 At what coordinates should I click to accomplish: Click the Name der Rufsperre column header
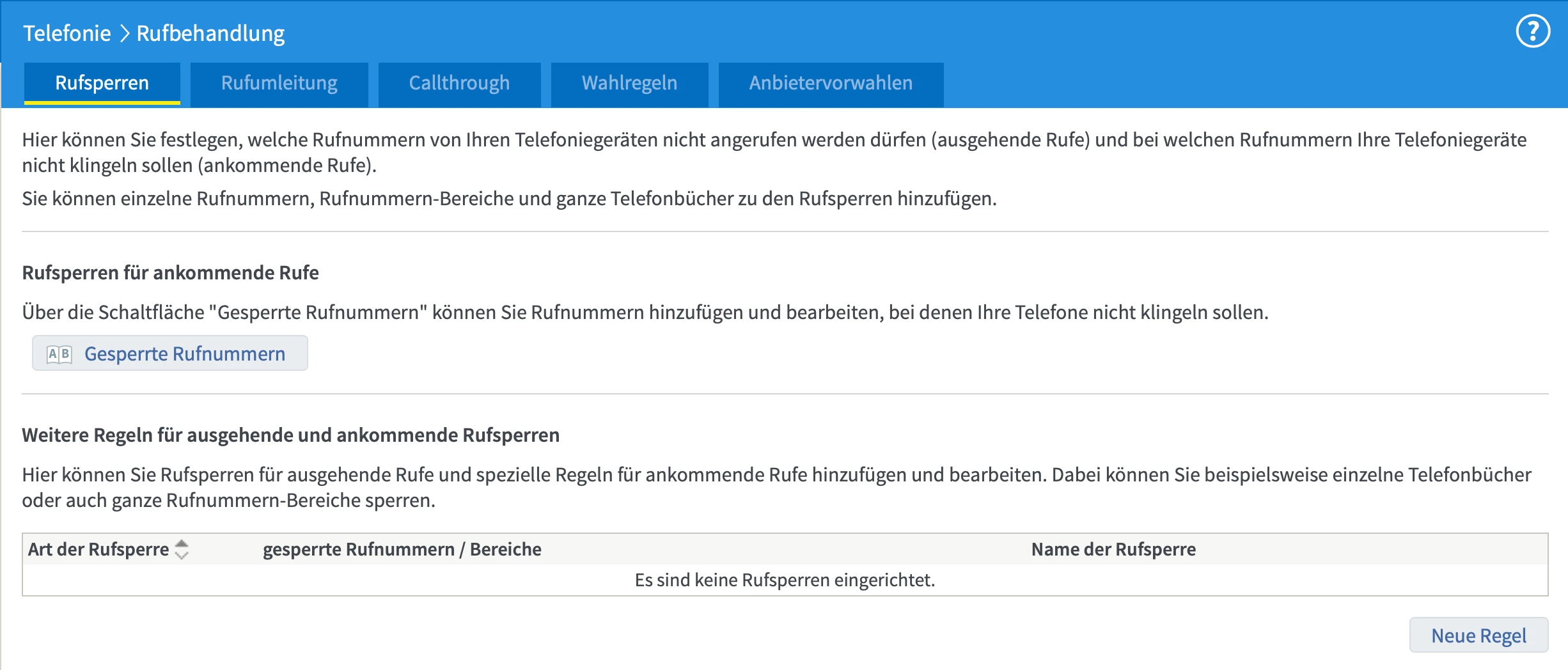point(1113,549)
